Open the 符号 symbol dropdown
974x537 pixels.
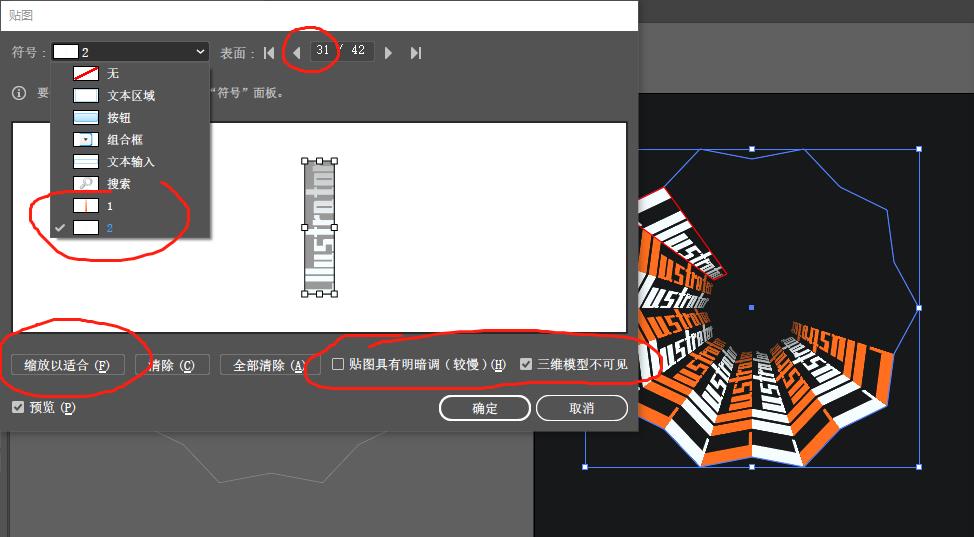[x=130, y=52]
